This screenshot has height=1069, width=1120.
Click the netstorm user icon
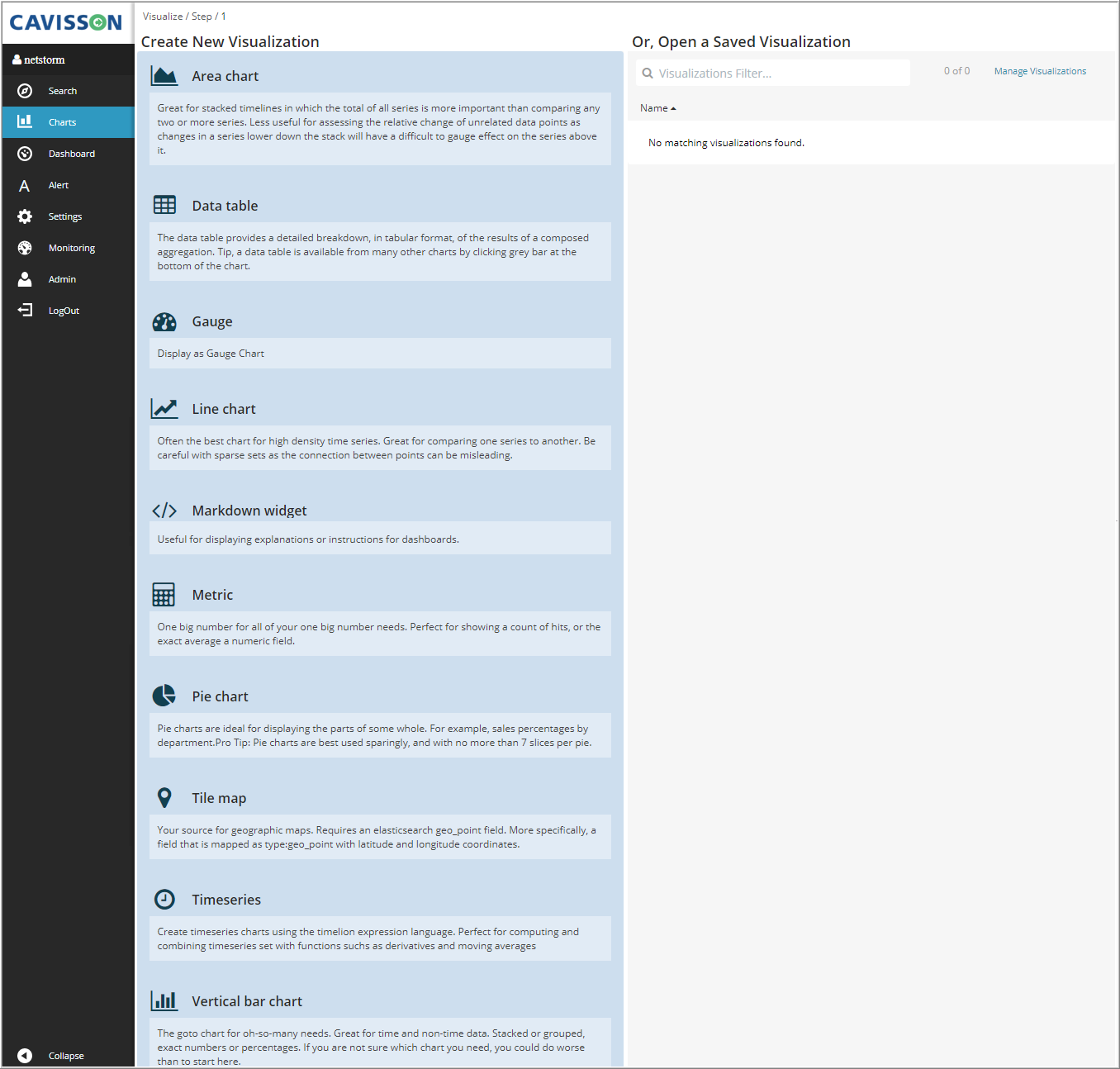click(x=17, y=59)
